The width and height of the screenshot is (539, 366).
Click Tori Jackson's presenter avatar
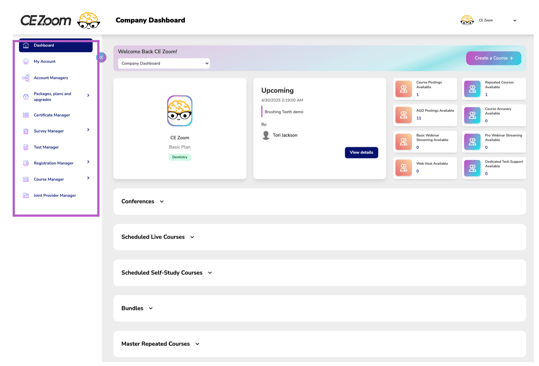coord(266,135)
